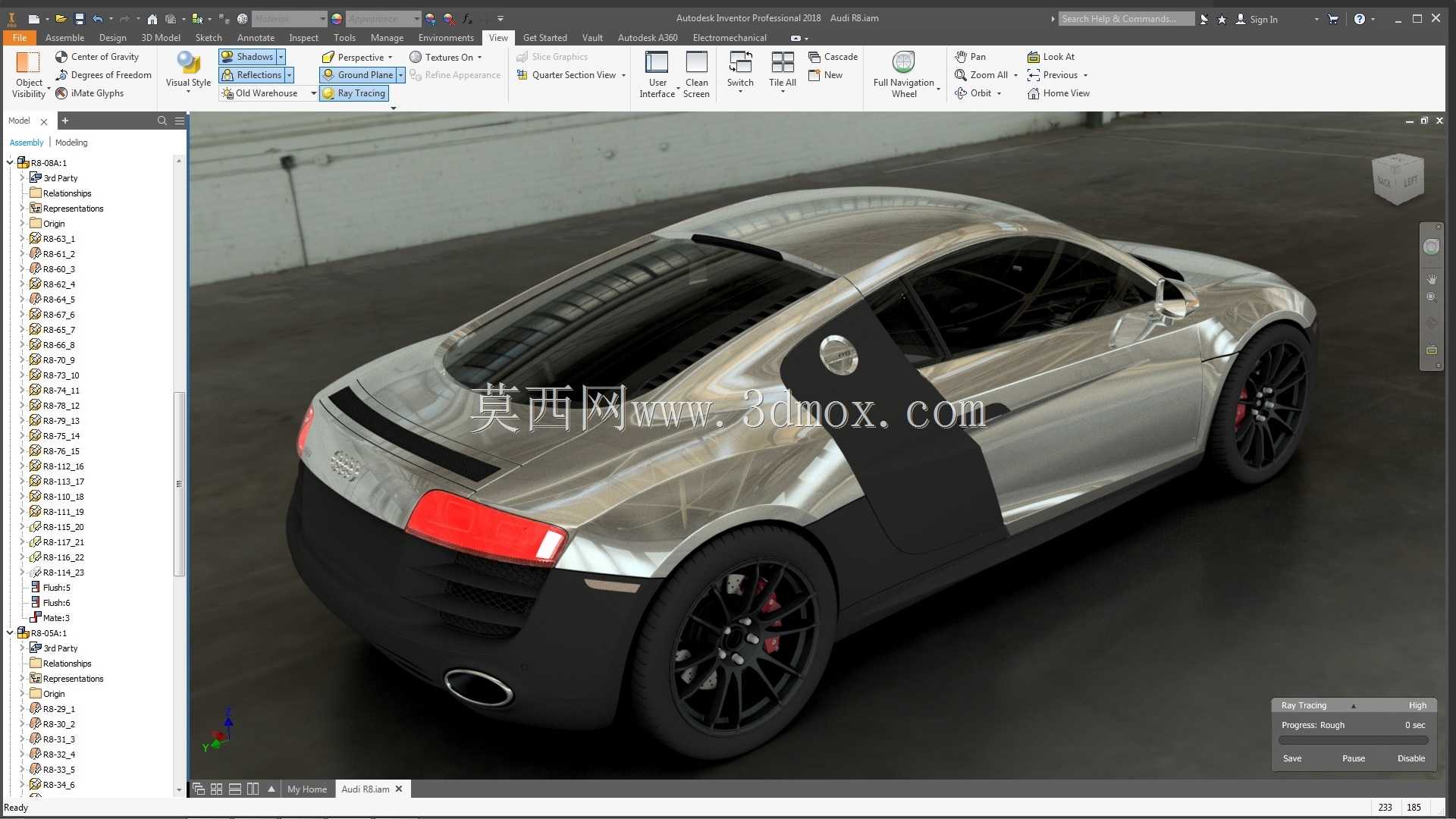1456x819 pixels.
Task: Click Center of Gravity icon
Action: [61, 57]
